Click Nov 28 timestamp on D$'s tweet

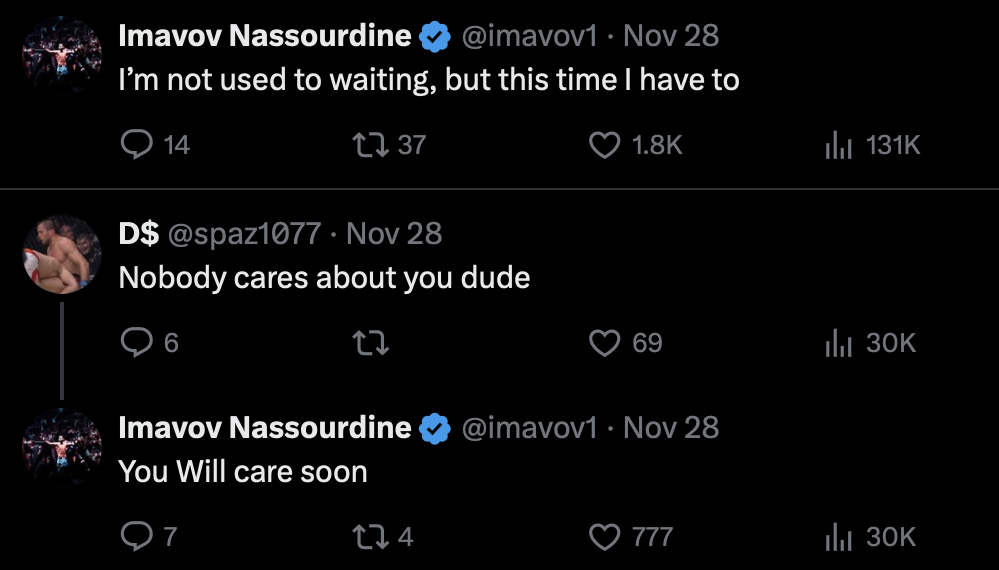coord(394,235)
